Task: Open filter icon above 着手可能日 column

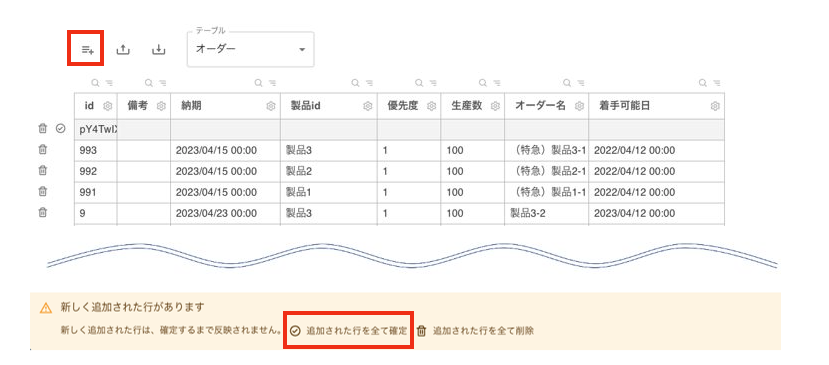Action: point(717,83)
